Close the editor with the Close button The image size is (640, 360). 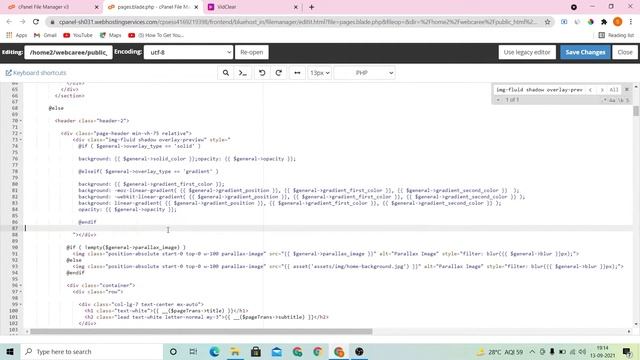(x=625, y=52)
